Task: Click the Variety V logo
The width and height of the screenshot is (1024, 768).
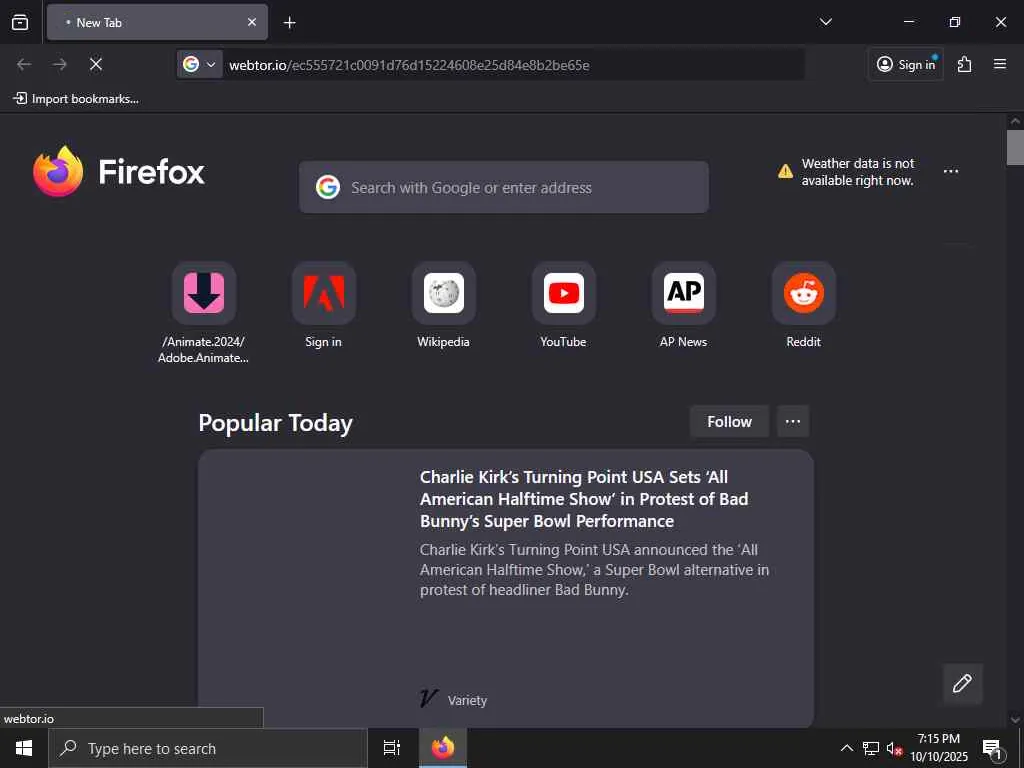Action: pos(428,699)
